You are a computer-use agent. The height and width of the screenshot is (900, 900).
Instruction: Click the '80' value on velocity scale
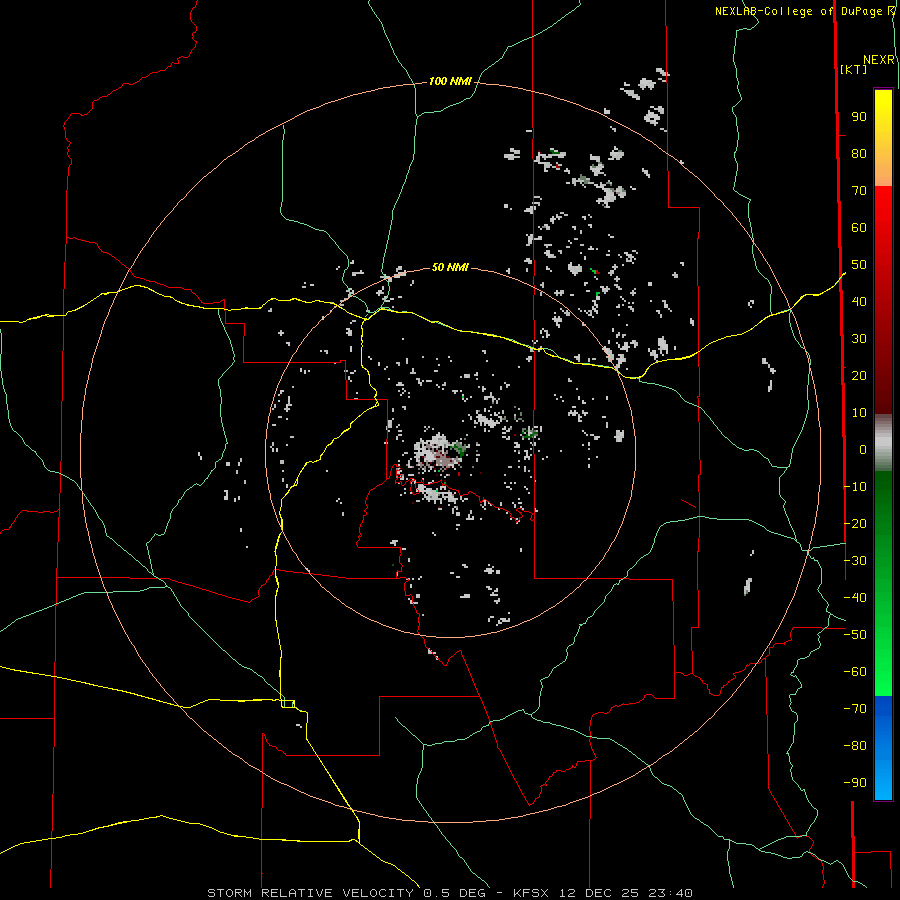[x=859, y=154]
